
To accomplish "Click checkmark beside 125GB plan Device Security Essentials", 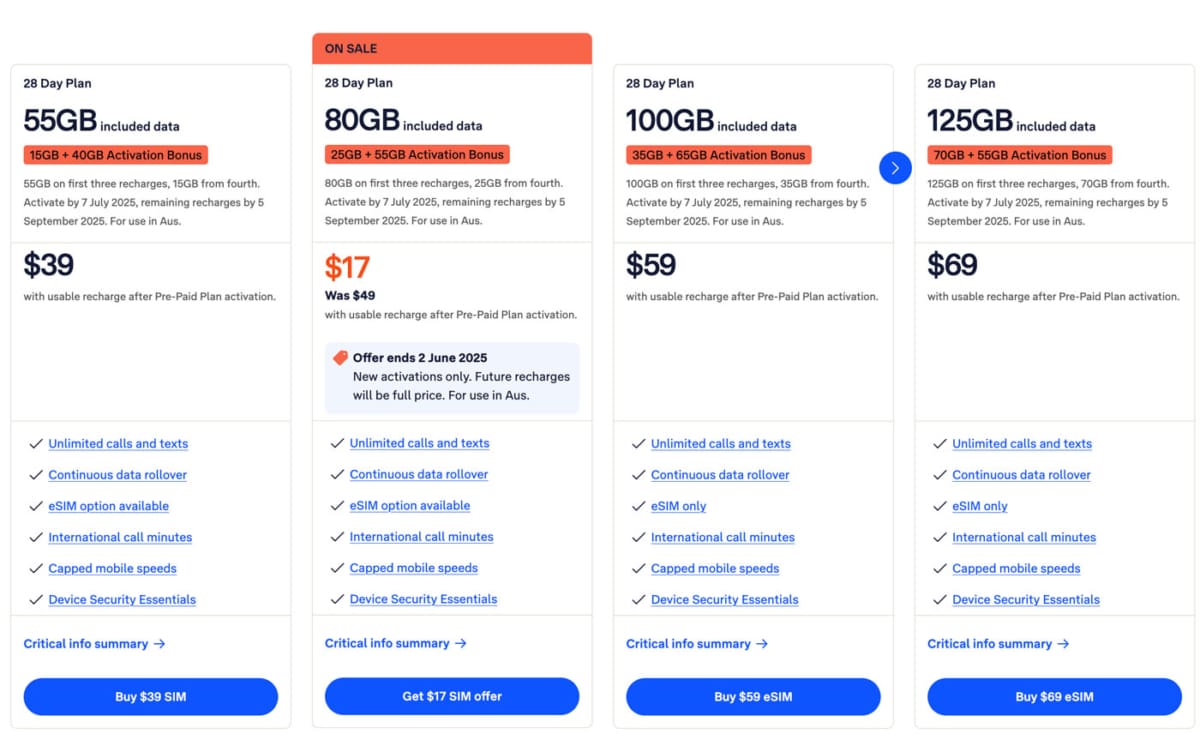I will (939, 600).
